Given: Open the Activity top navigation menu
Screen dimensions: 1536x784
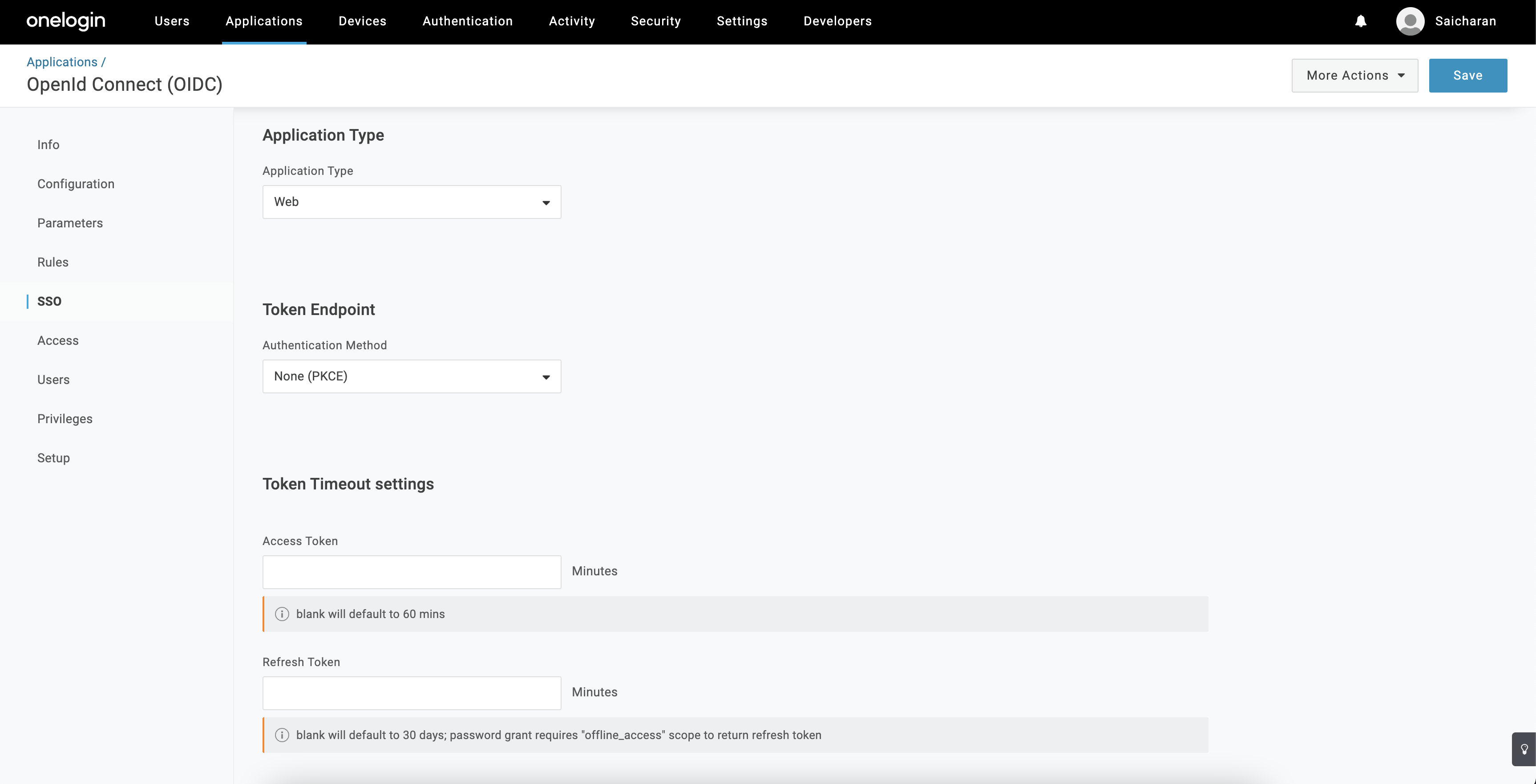Looking at the screenshot, I should pos(572,21).
